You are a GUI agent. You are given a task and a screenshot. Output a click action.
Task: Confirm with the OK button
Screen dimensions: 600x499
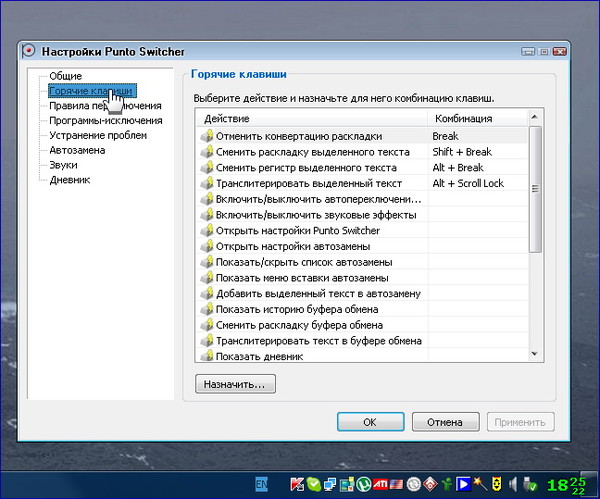(370, 422)
